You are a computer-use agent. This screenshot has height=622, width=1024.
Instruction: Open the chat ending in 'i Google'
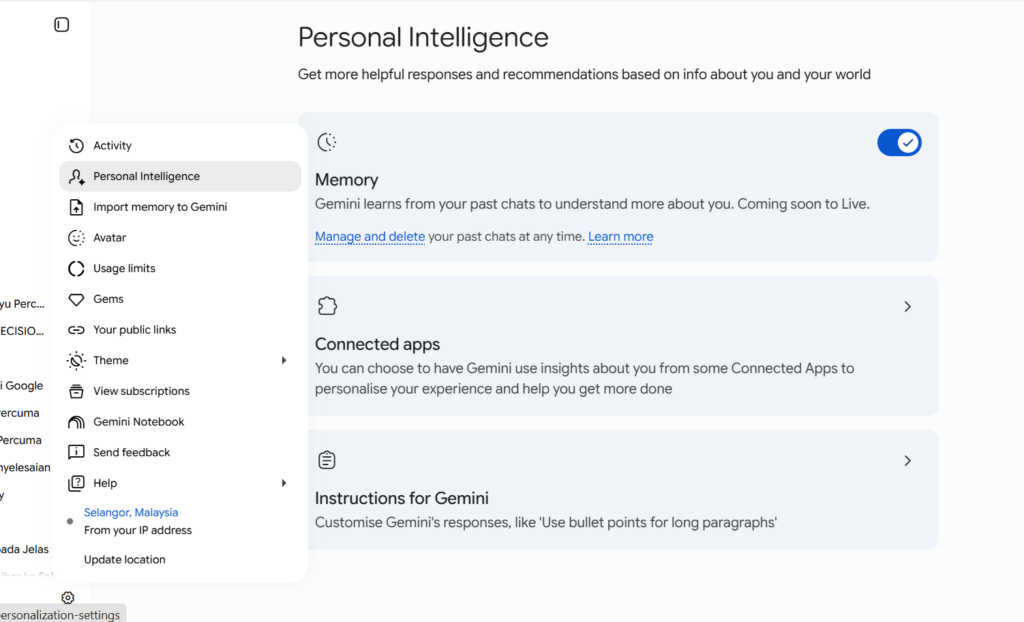22,386
